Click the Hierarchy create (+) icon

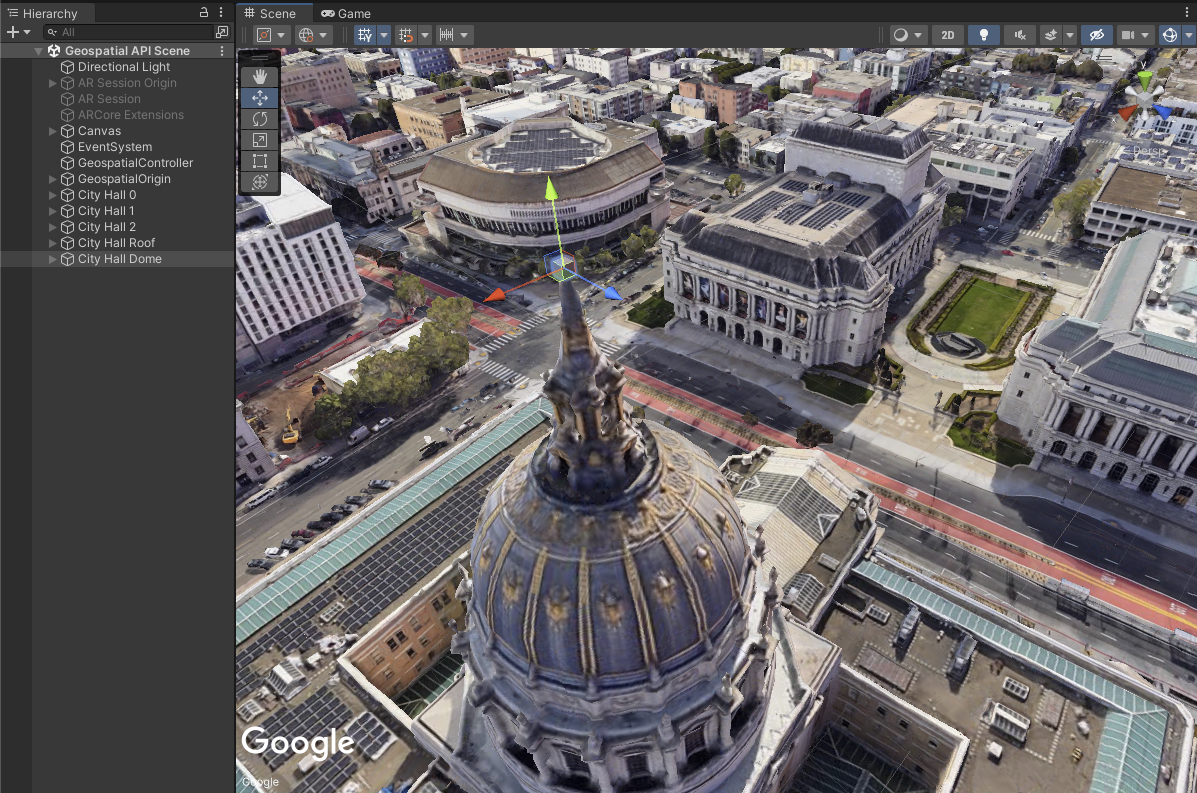tap(12, 31)
